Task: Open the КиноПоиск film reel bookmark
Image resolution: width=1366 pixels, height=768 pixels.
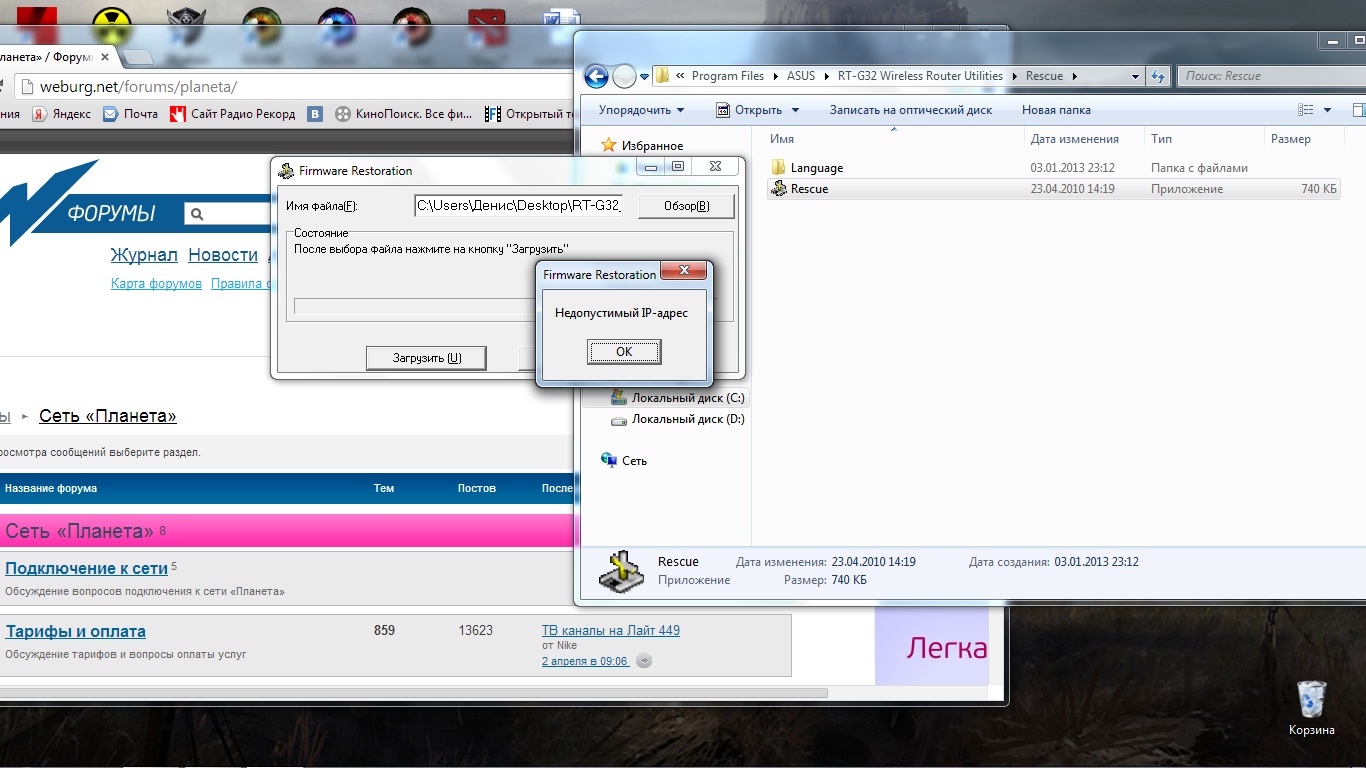Action: coord(343,114)
